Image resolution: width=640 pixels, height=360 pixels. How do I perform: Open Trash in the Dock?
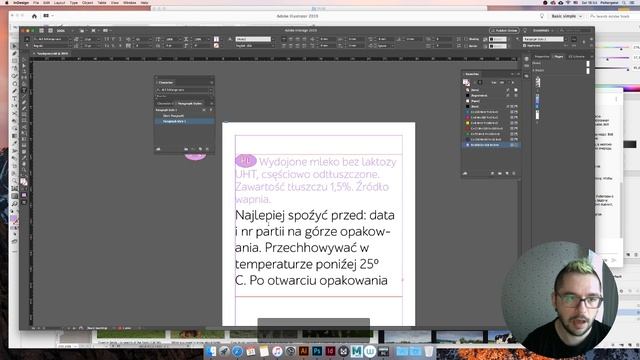click(x=429, y=351)
